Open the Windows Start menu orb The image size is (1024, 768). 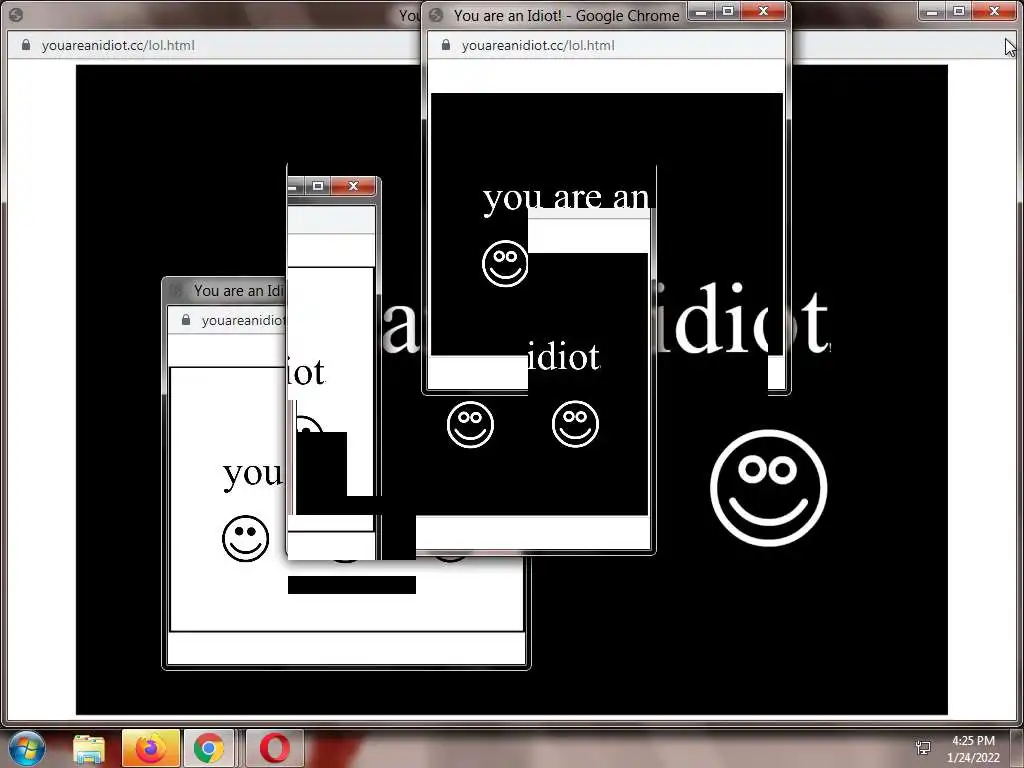[x=26, y=748]
